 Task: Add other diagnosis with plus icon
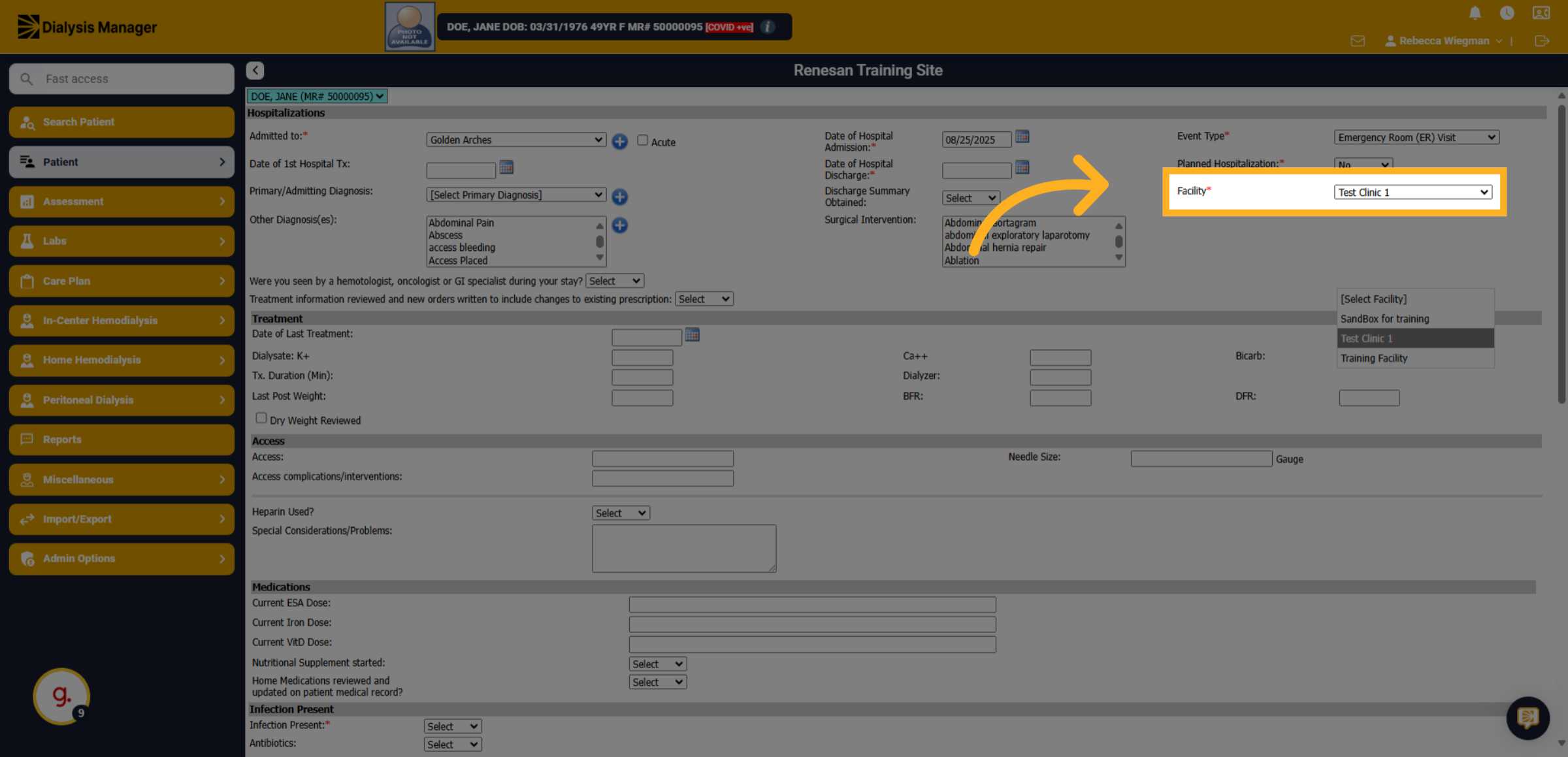(620, 225)
